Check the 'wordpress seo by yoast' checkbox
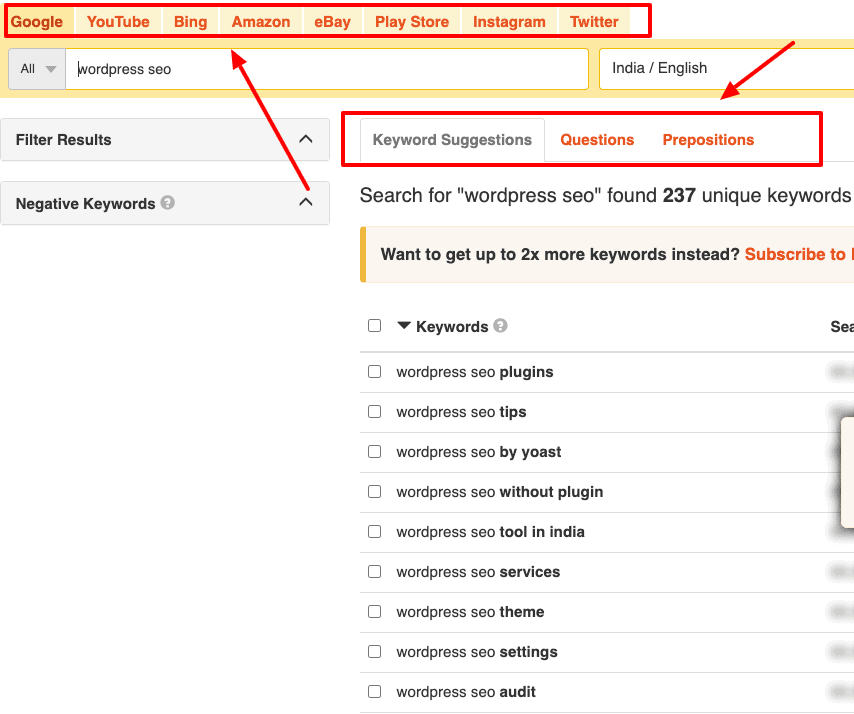Viewport: 854px width, 714px height. pos(374,451)
